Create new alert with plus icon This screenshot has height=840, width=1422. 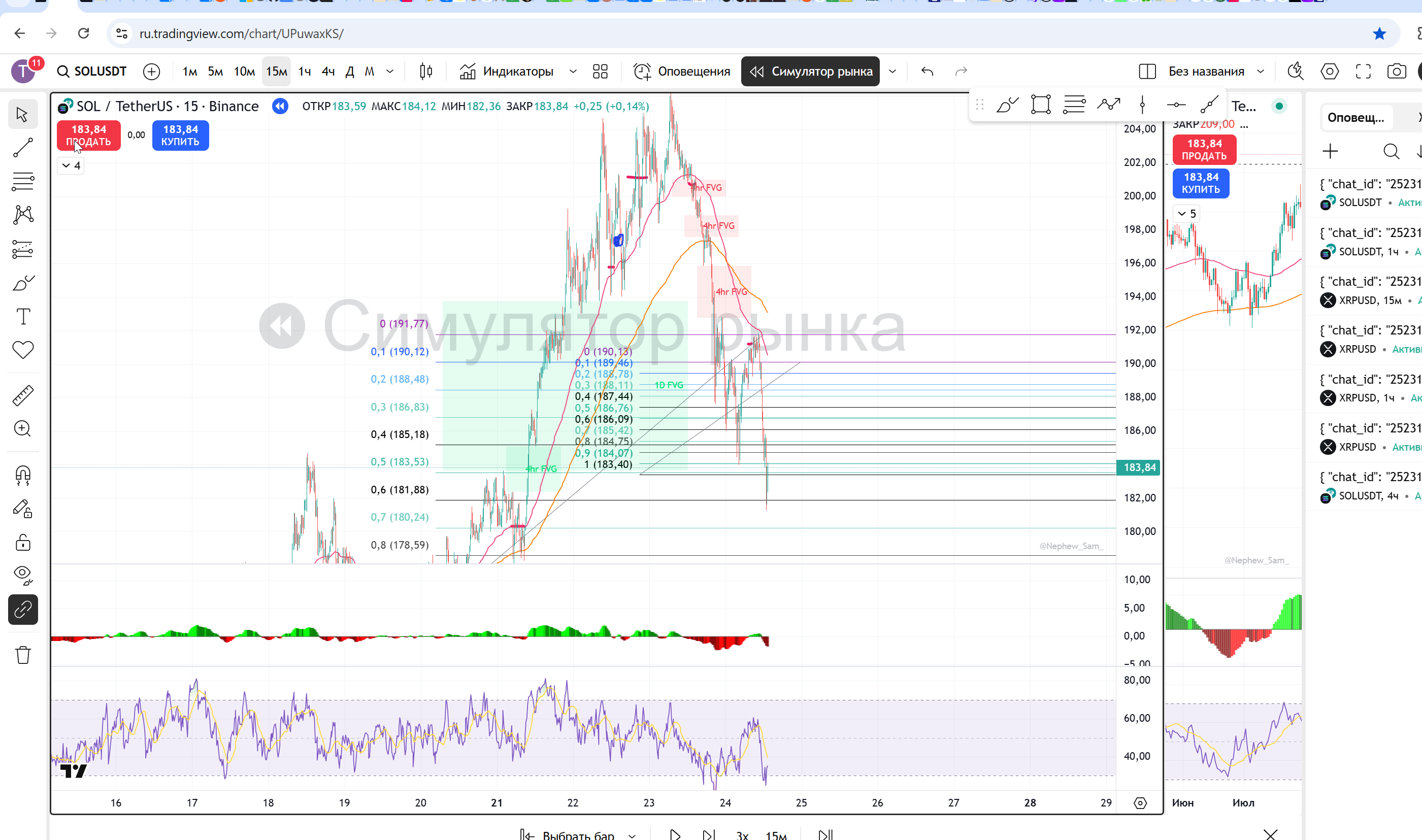click(1330, 151)
